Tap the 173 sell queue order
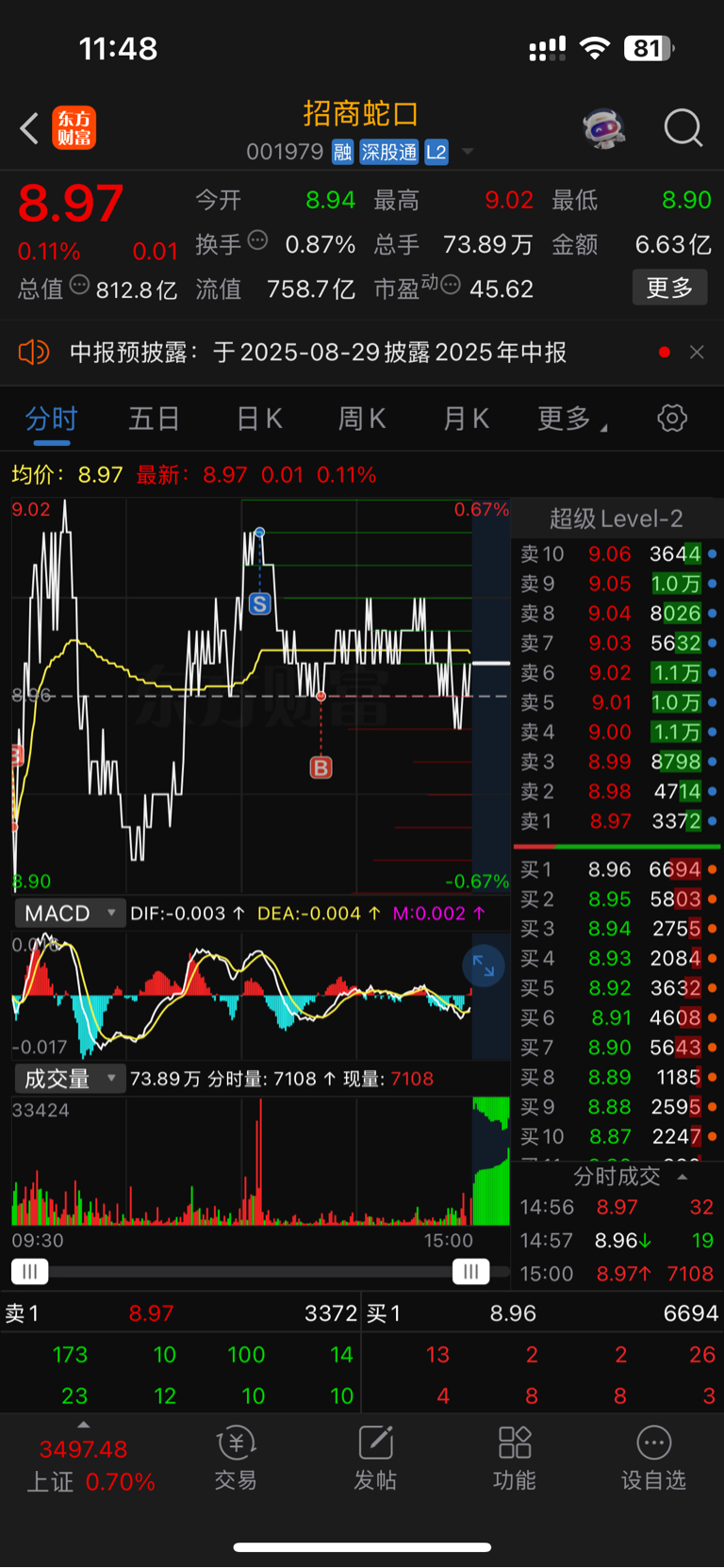This screenshot has width=724, height=1568. click(x=70, y=1355)
